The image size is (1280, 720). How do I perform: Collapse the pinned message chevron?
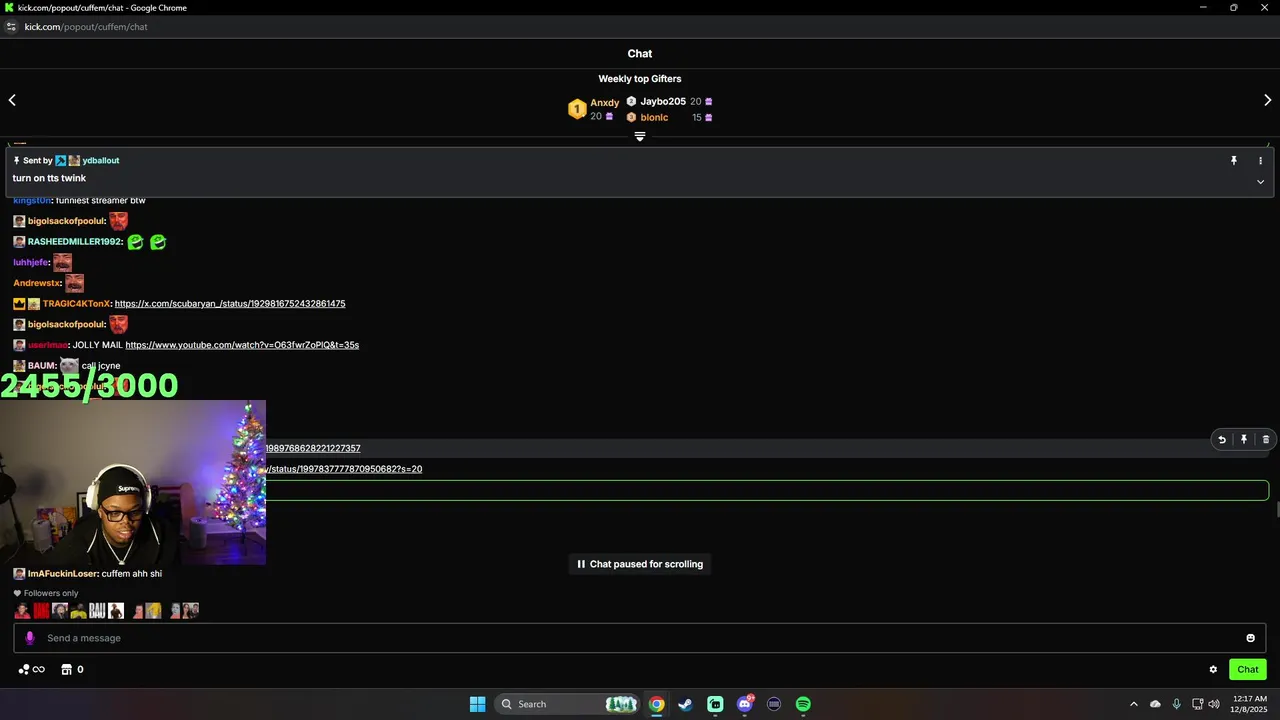tap(1260, 182)
